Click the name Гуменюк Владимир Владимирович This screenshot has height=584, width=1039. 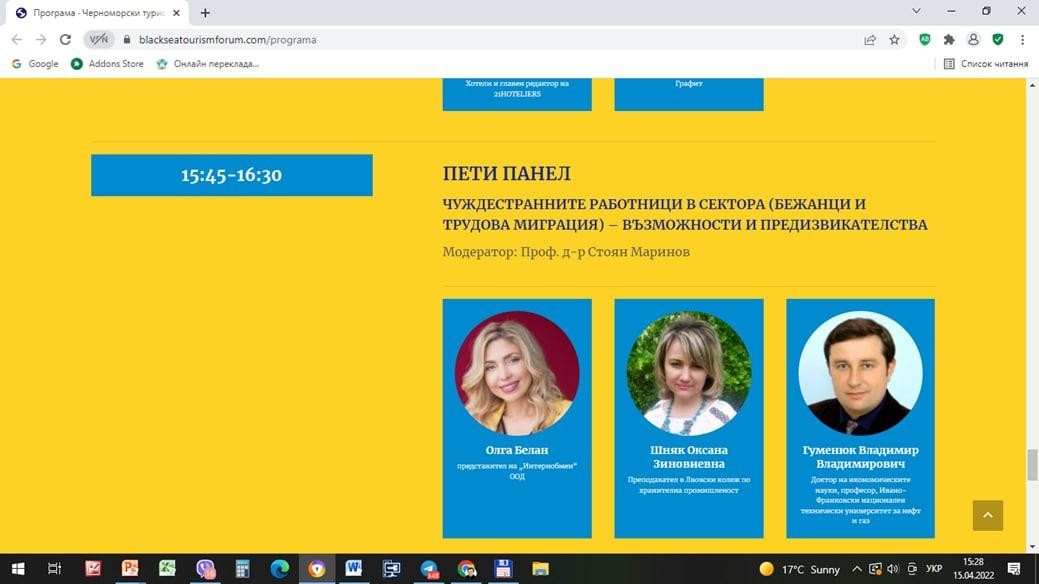coord(860,457)
